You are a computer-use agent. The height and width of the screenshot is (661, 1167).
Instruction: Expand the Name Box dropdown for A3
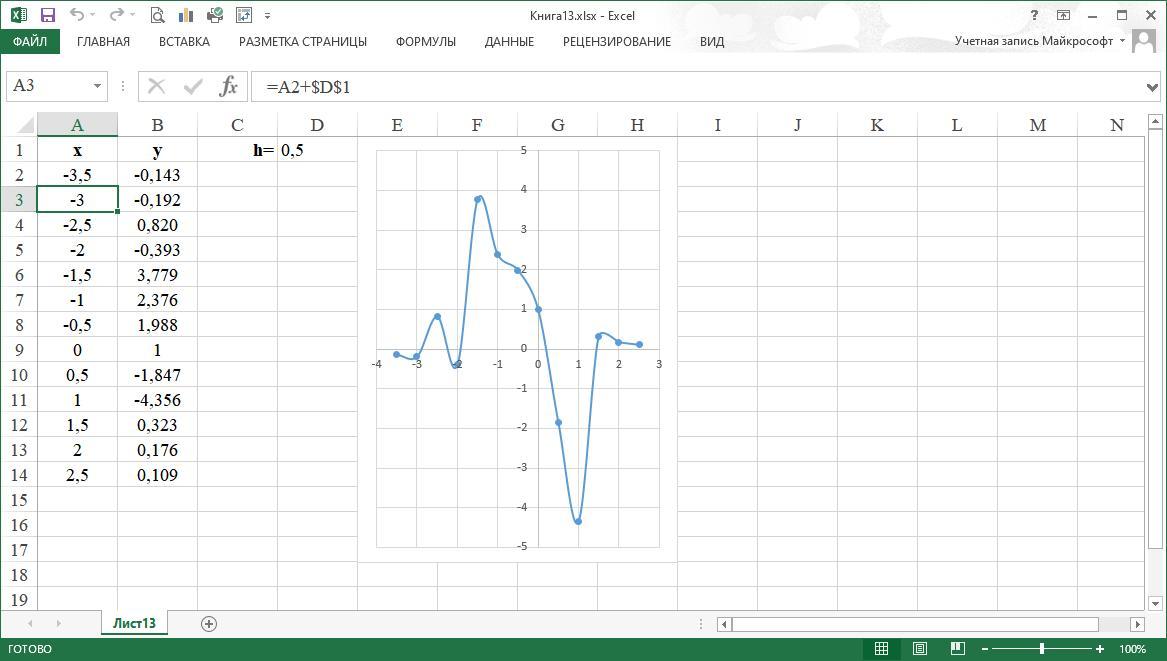click(x=97, y=86)
